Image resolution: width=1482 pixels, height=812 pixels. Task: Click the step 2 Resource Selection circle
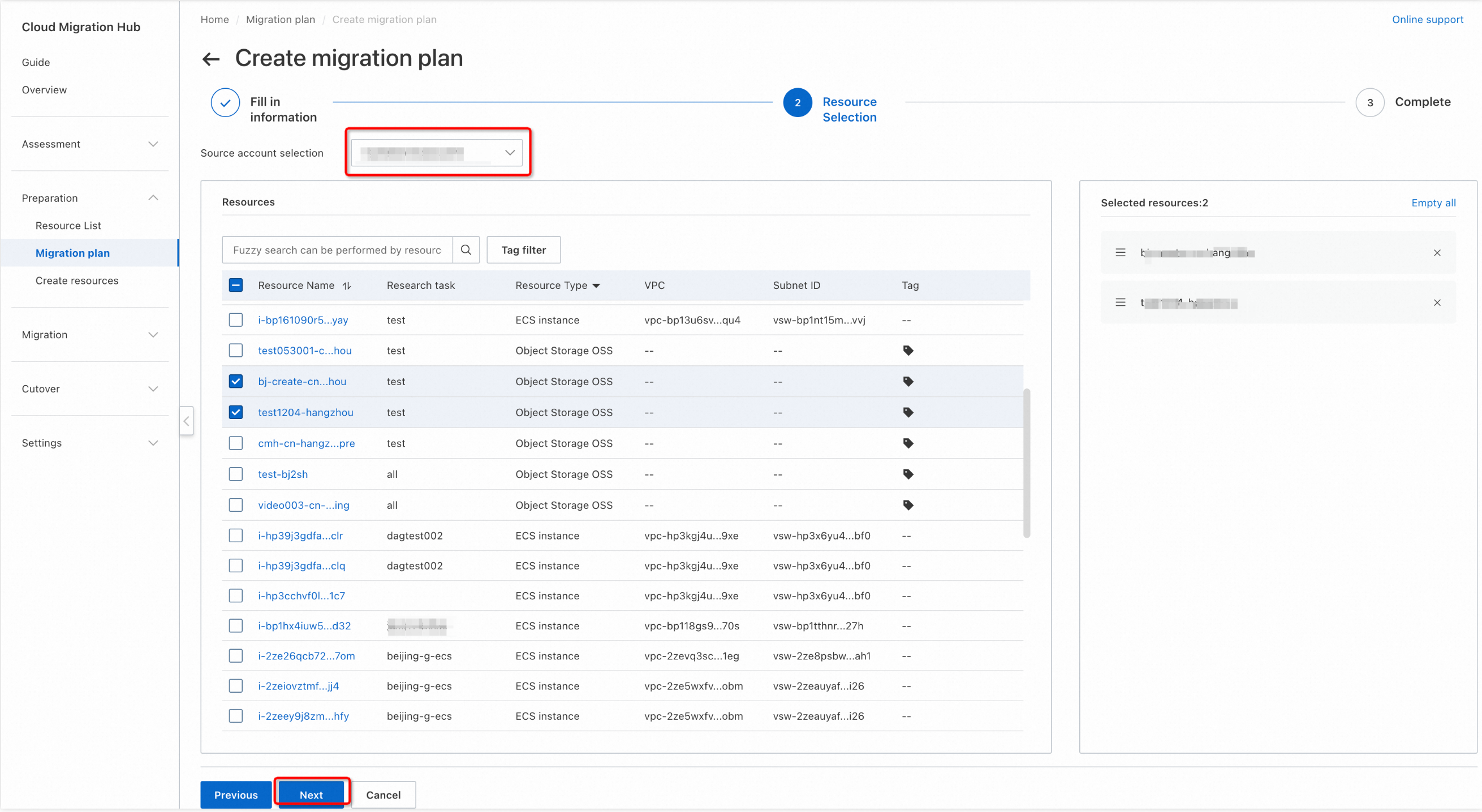click(x=798, y=103)
